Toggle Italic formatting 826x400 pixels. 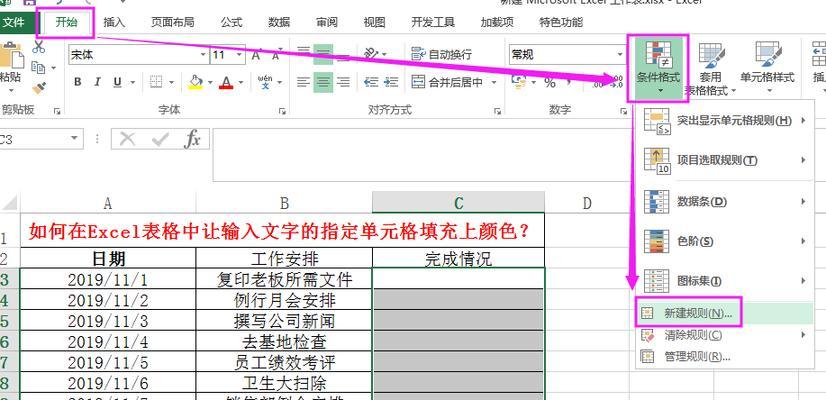(x=97, y=82)
